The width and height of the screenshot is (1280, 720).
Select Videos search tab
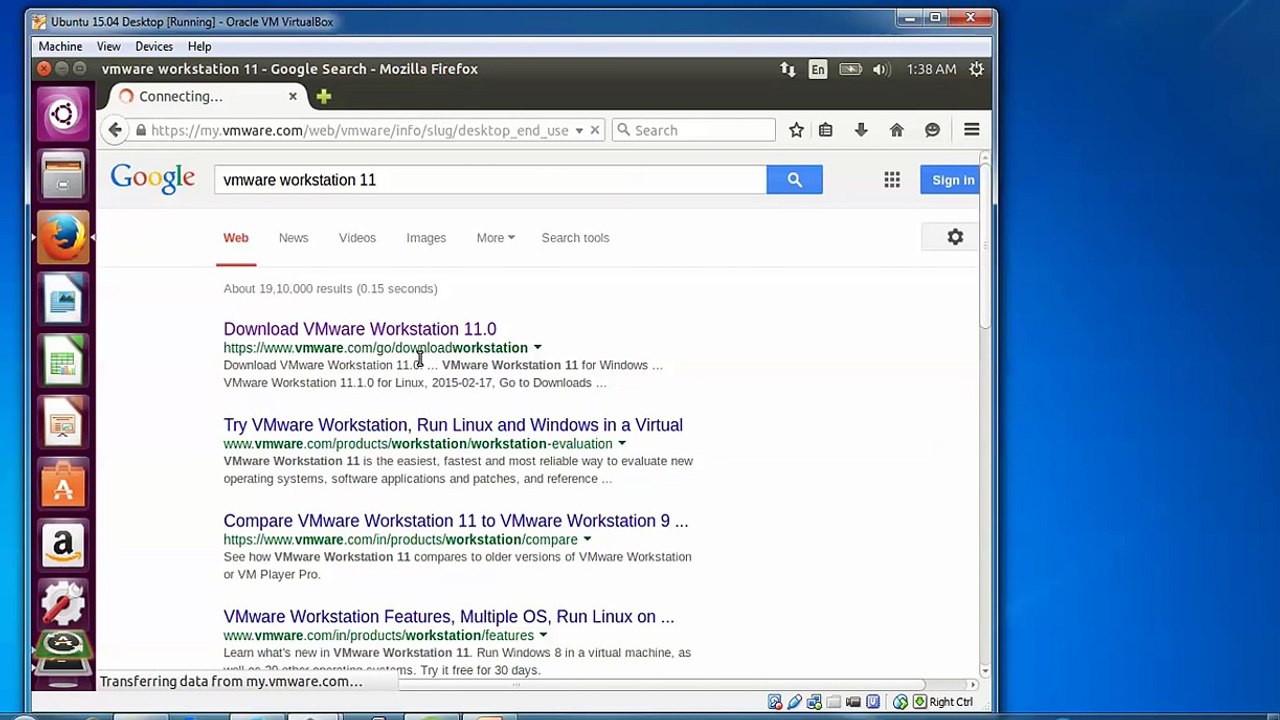click(x=357, y=238)
